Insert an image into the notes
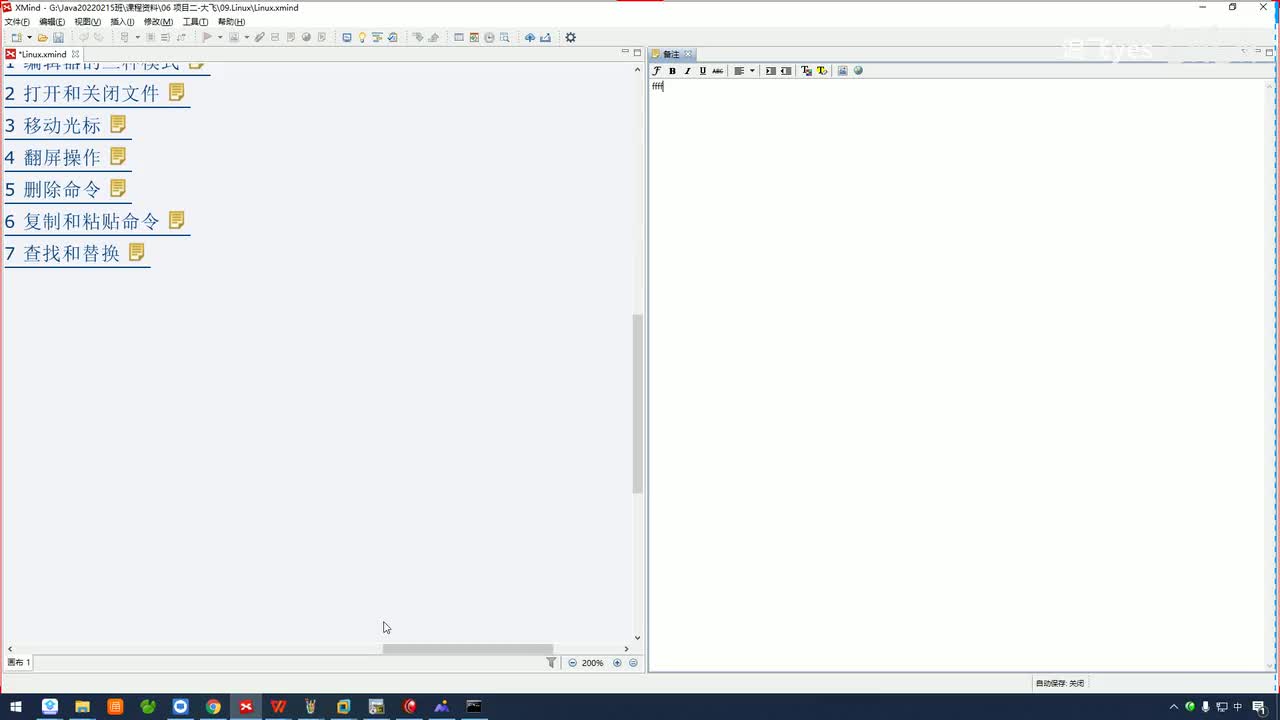1280x720 pixels. point(842,71)
